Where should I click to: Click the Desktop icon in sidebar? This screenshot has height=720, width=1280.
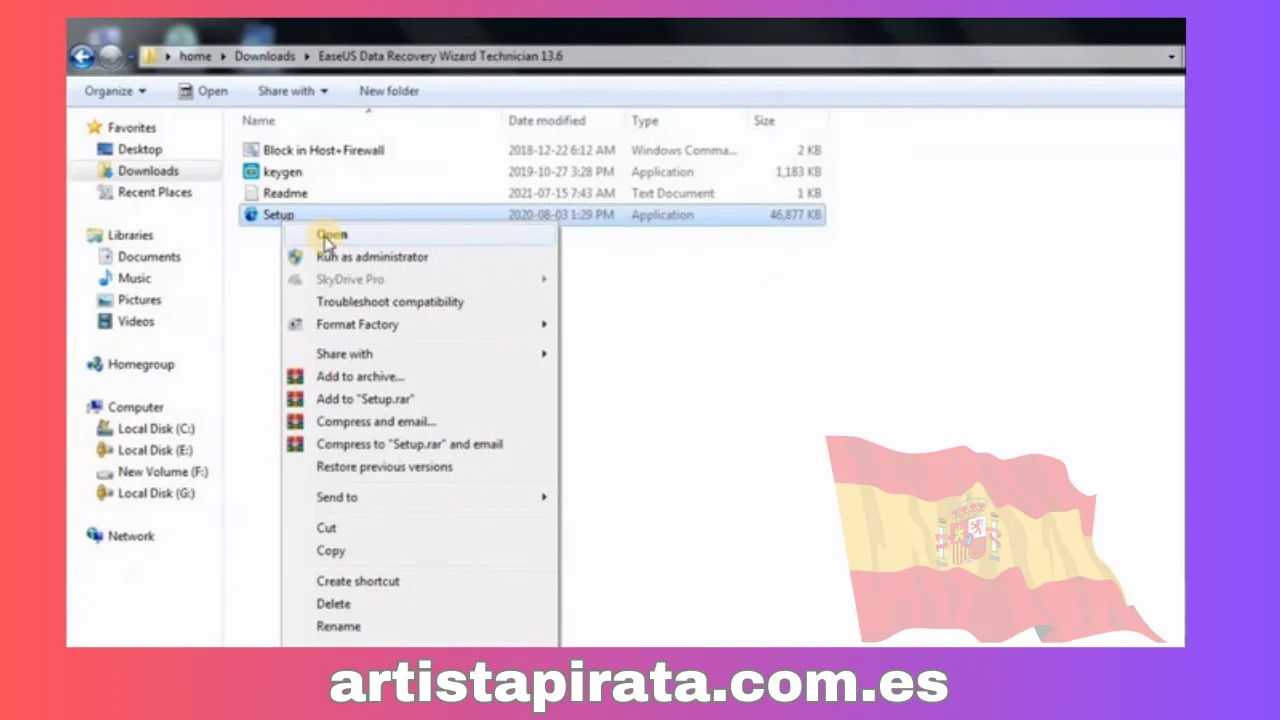105,149
